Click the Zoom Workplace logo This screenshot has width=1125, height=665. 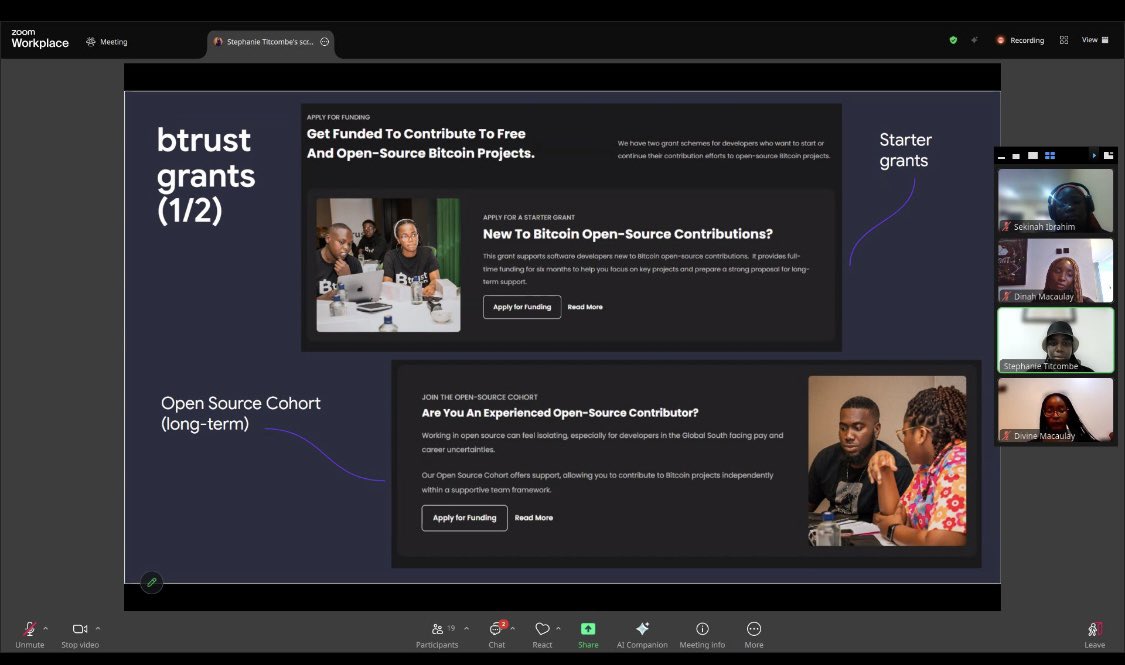point(39,39)
